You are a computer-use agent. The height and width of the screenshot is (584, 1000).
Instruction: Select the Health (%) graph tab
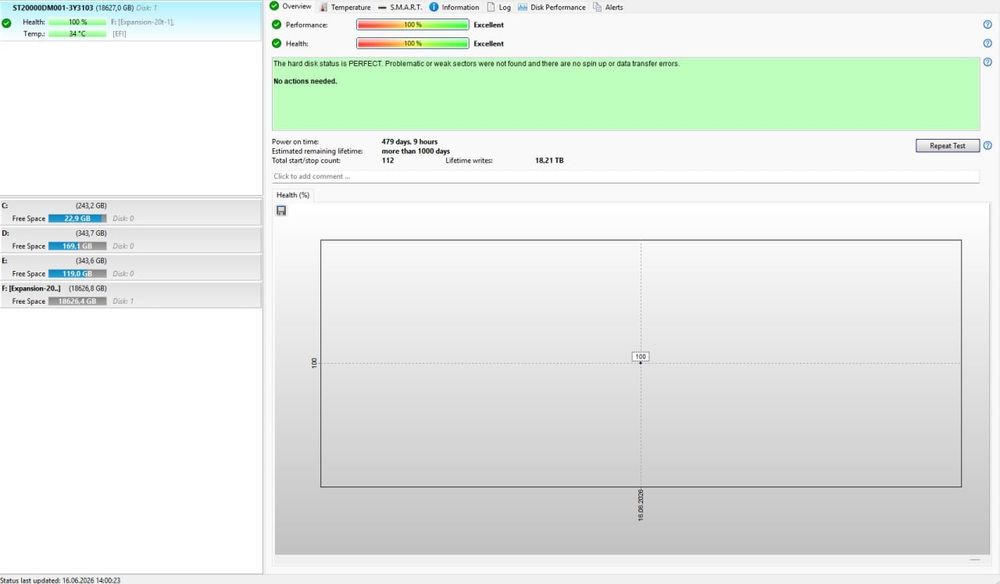[293, 195]
